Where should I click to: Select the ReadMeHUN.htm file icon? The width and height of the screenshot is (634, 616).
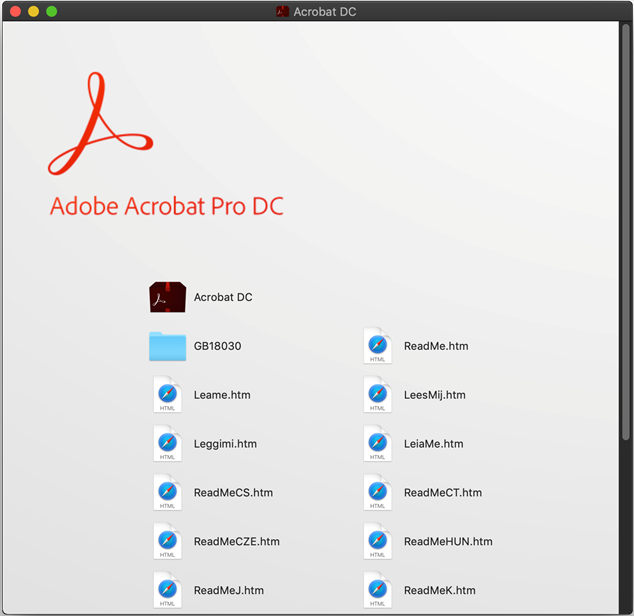pyautogui.click(x=378, y=542)
